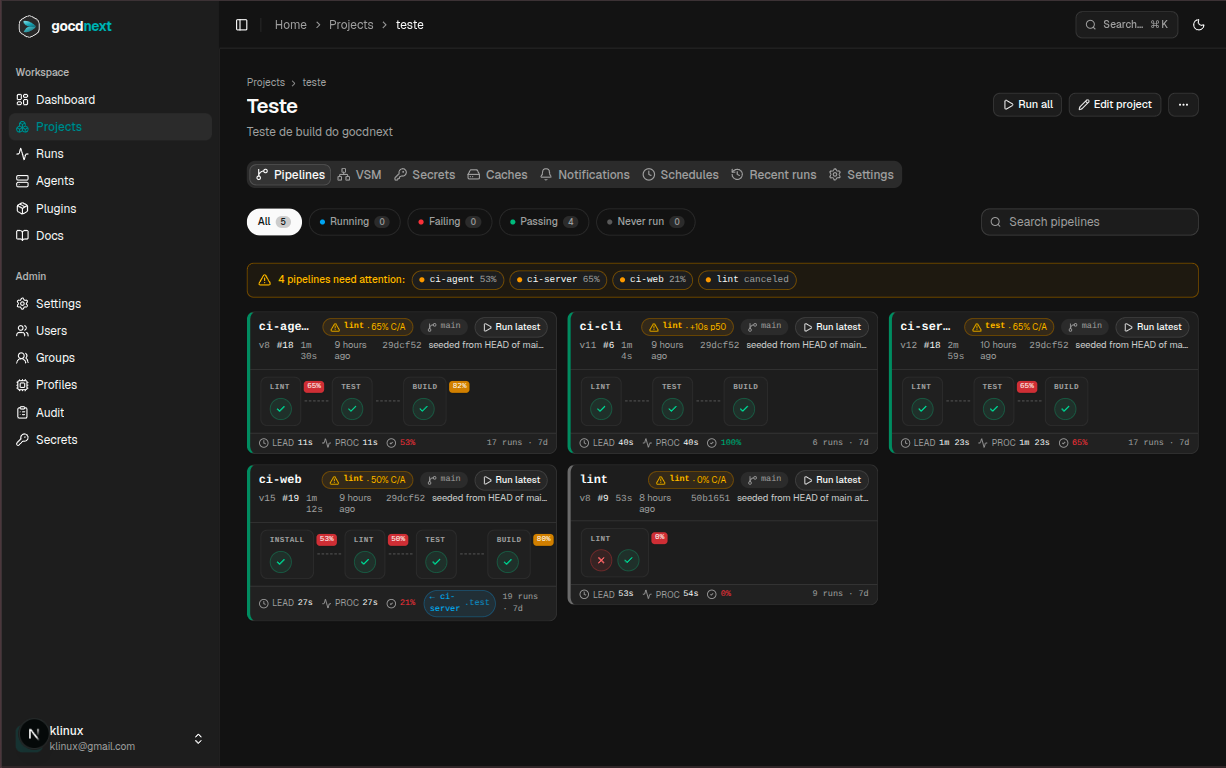Click the lint 0% C/A warning badge
The width and height of the screenshot is (1226, 768).
pos(691,480)
